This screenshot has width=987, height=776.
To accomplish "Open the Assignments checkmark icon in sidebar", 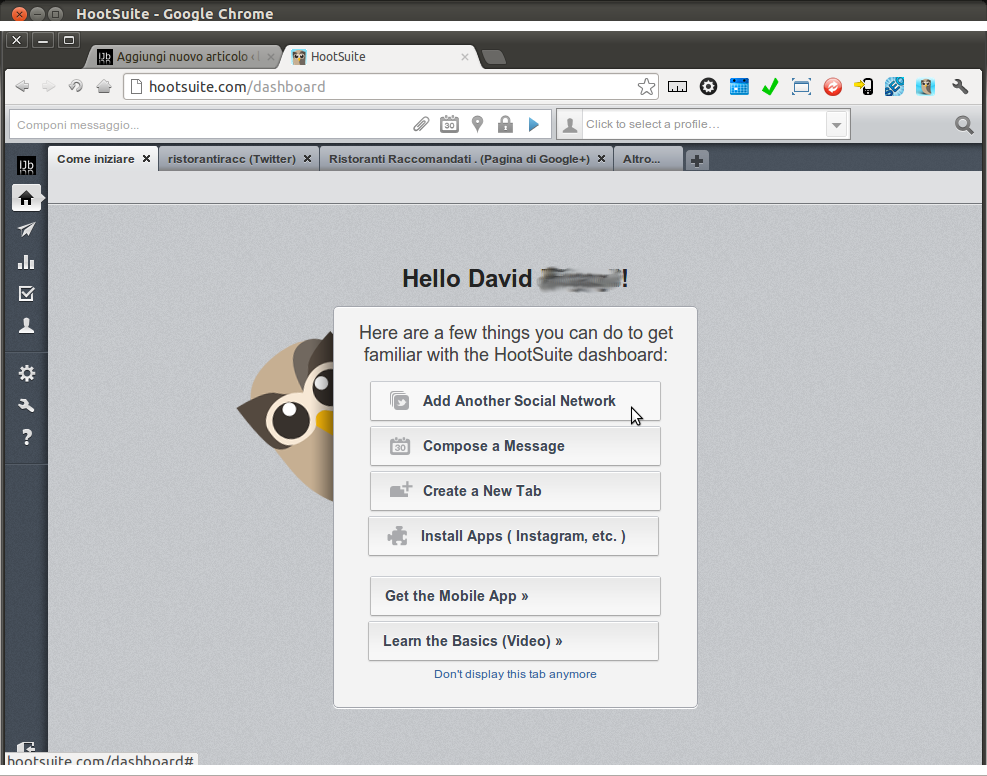I will coord(26,293).
